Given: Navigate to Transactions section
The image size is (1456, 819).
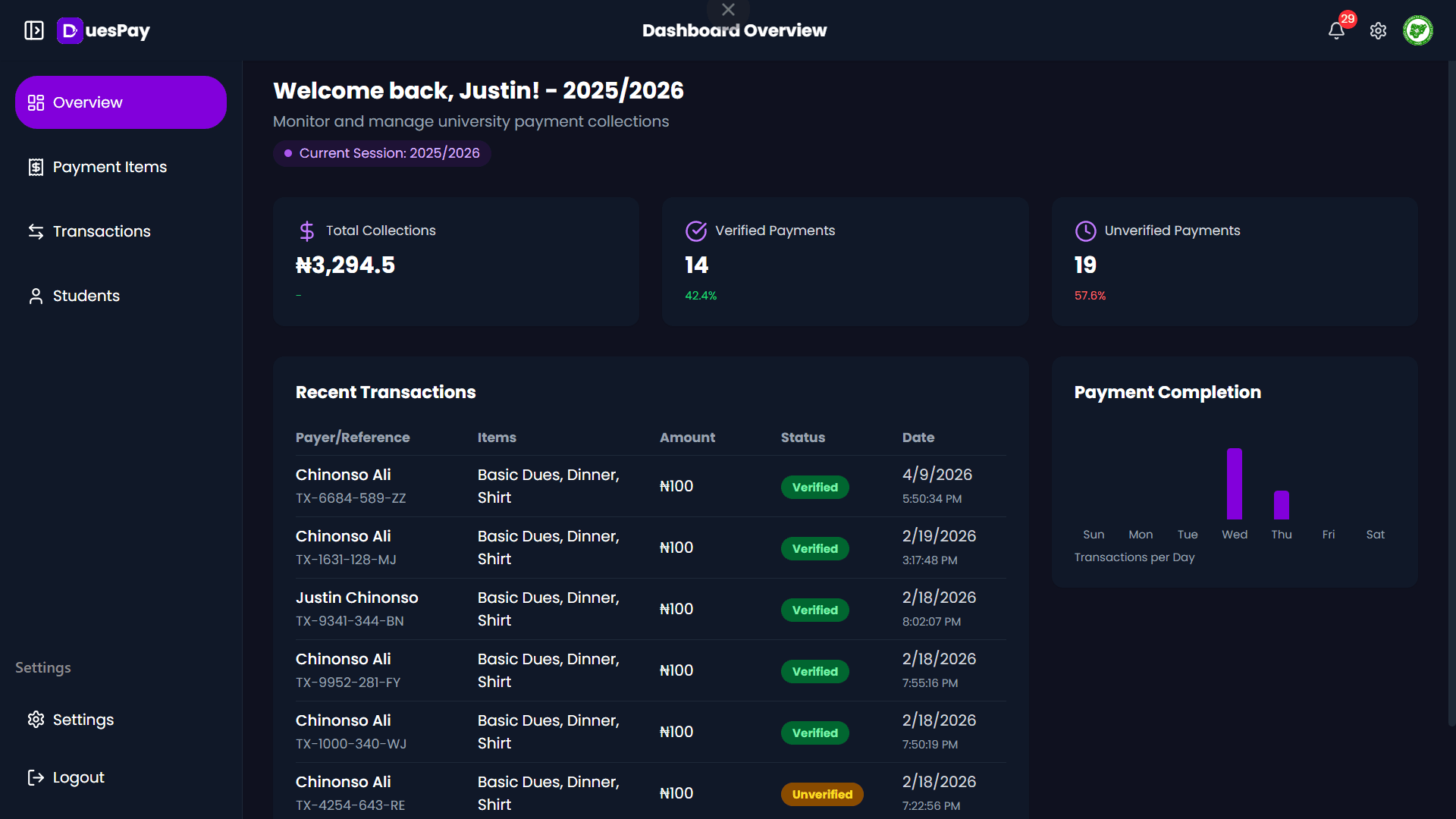Looking at the screenshot, I should coord(102,231).
